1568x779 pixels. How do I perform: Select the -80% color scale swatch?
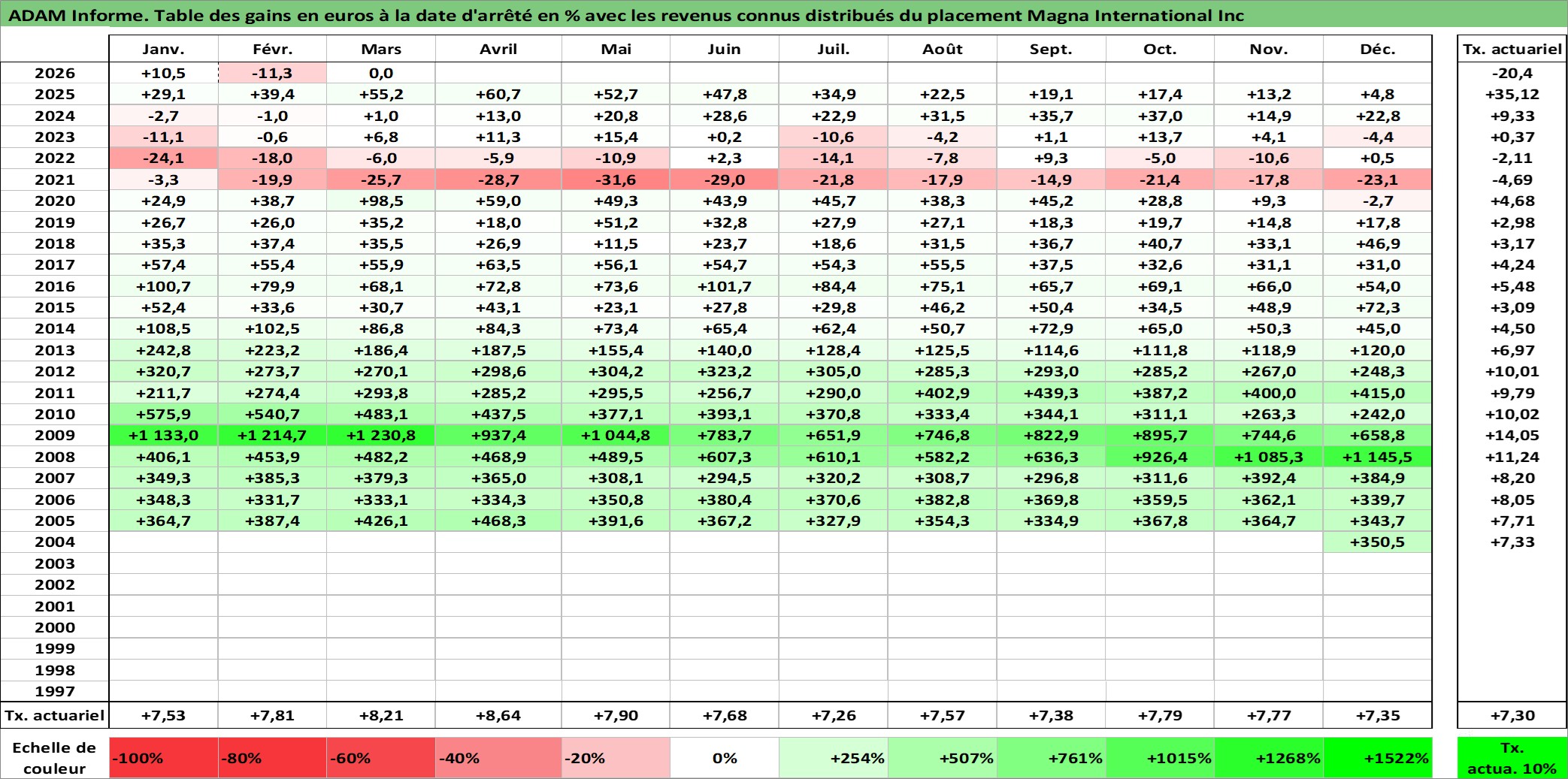click(x=272, y=758)
